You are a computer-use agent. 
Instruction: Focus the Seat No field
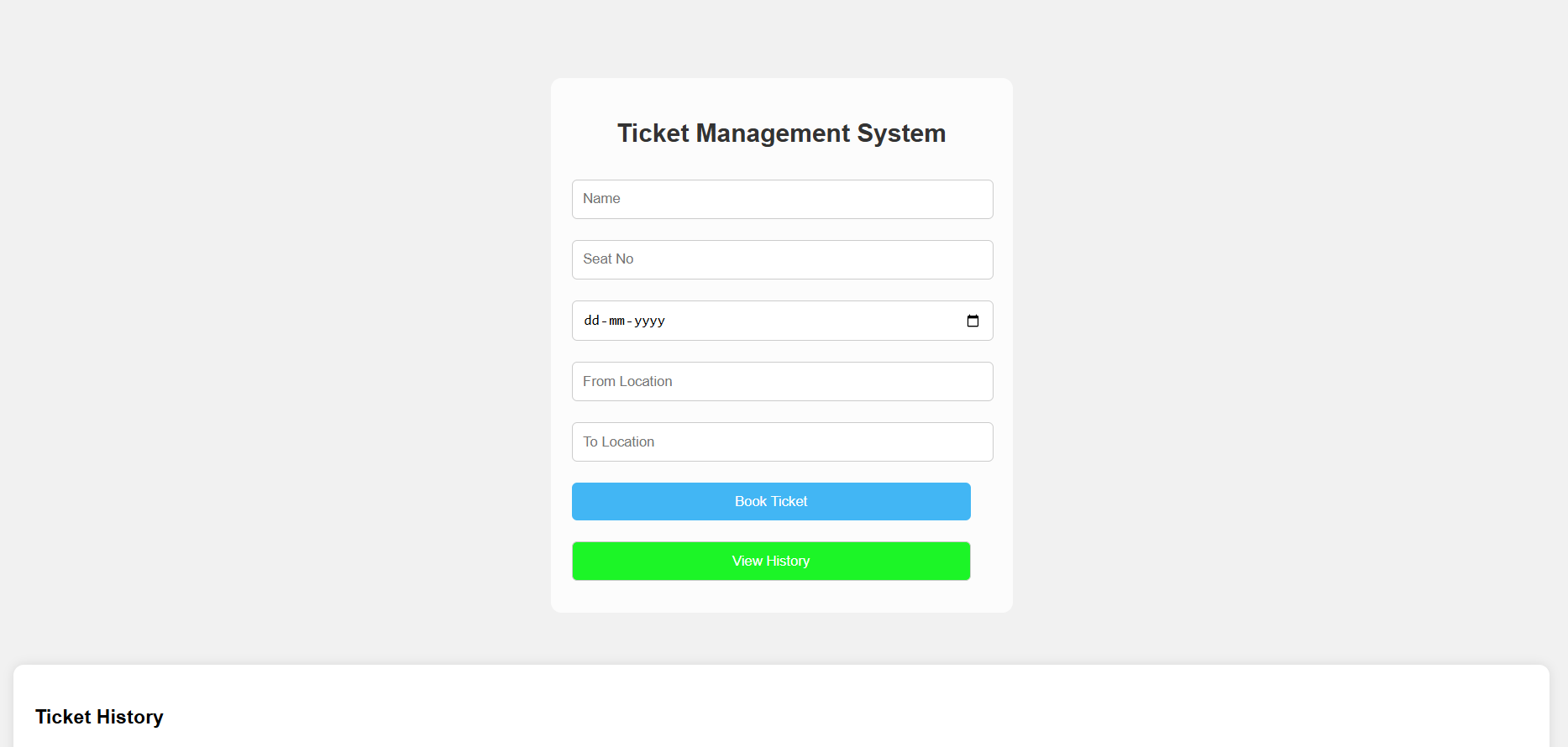[782, 260]
